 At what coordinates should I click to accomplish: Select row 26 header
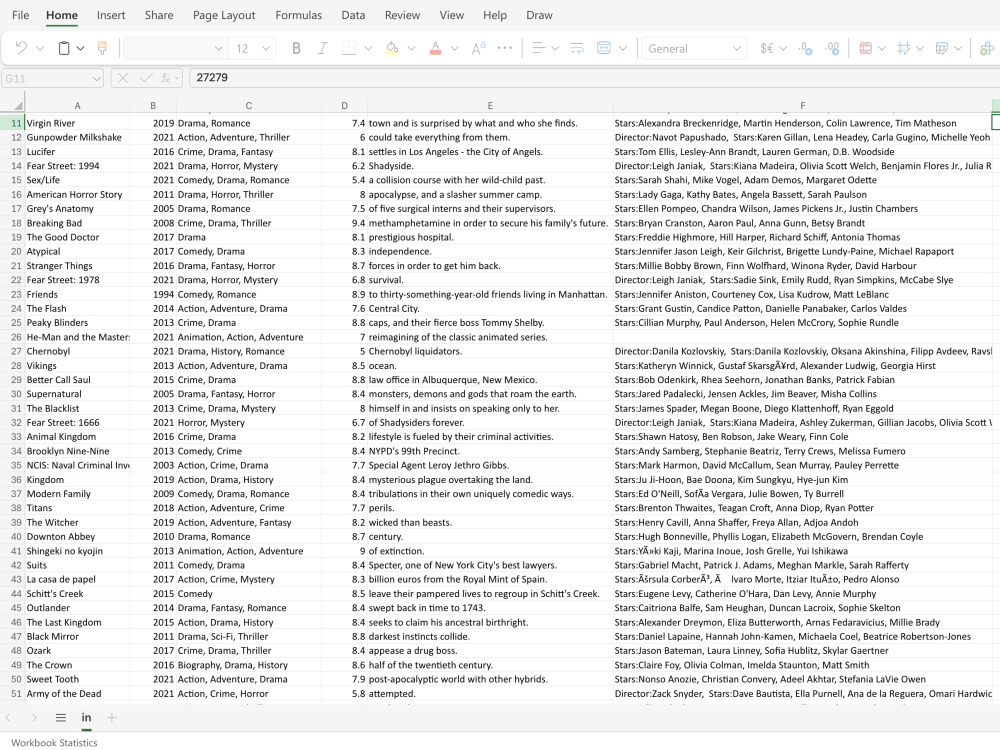pyautogui.click(x=13, y=337)
